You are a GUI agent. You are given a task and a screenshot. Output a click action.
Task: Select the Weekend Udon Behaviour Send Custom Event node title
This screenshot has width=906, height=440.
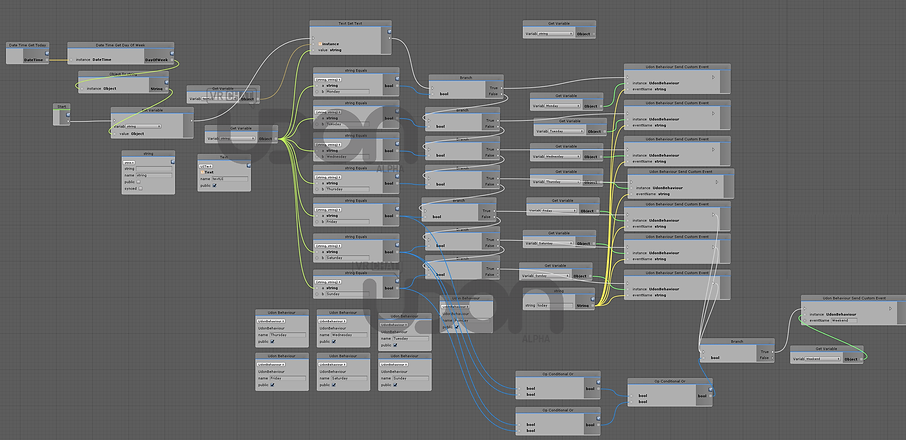point(853,298)
